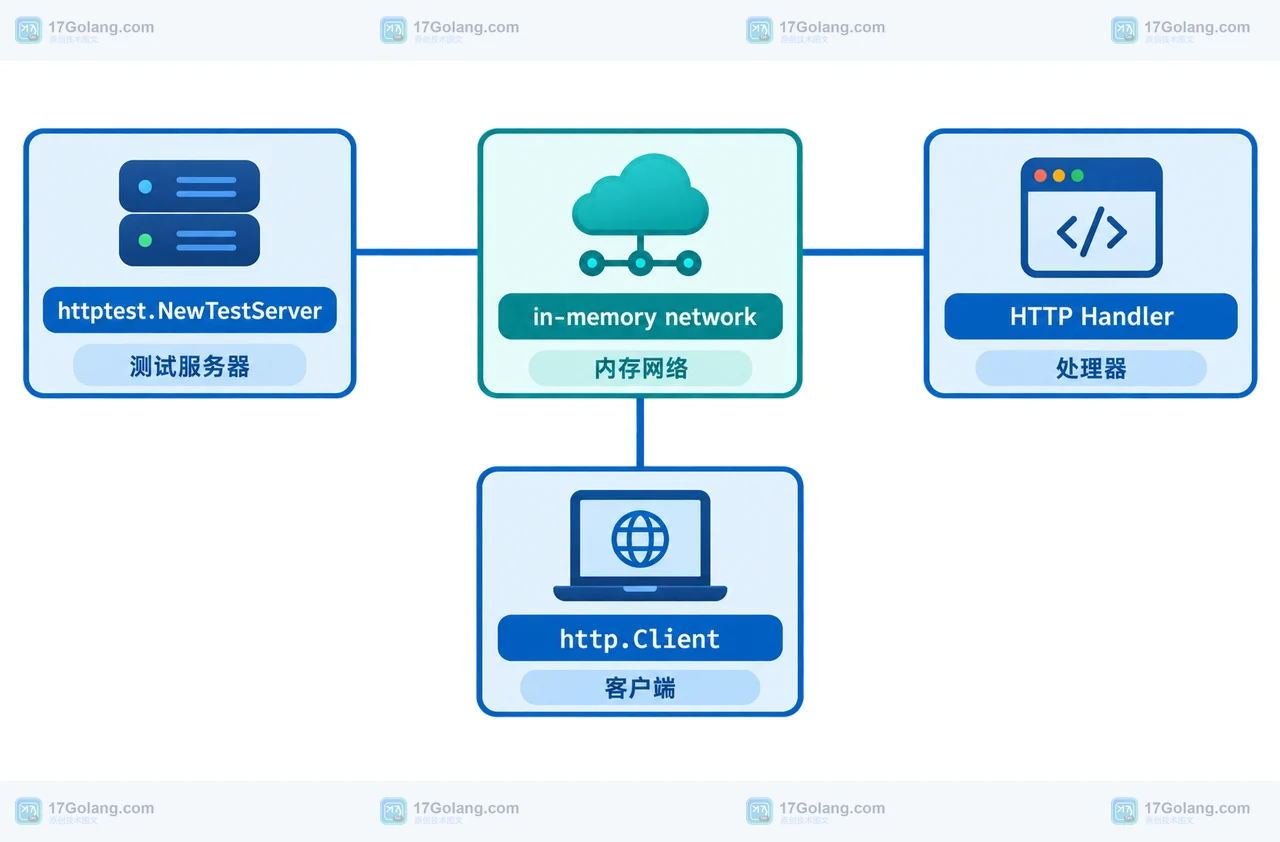The height and width of the screenshot is (842, 1280).
Task: Select the in-memory network label
Action: coord(640,317)
